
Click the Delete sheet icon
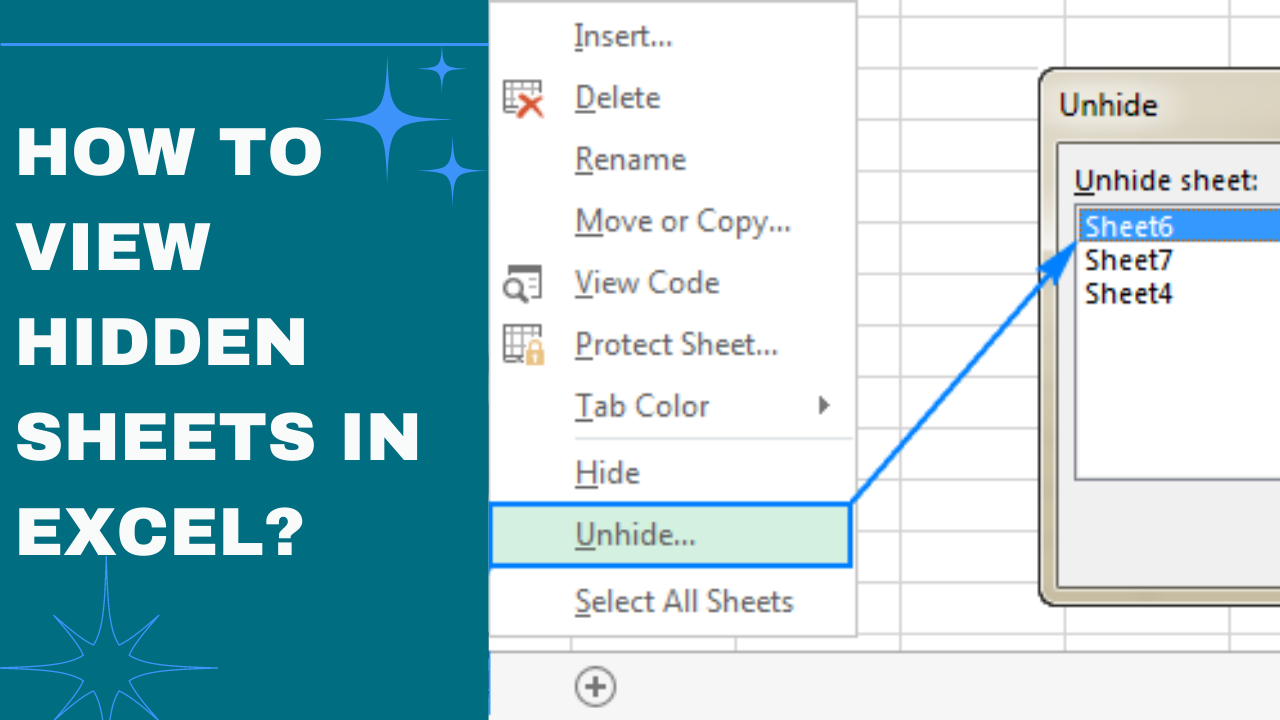(x=524, y=97)
